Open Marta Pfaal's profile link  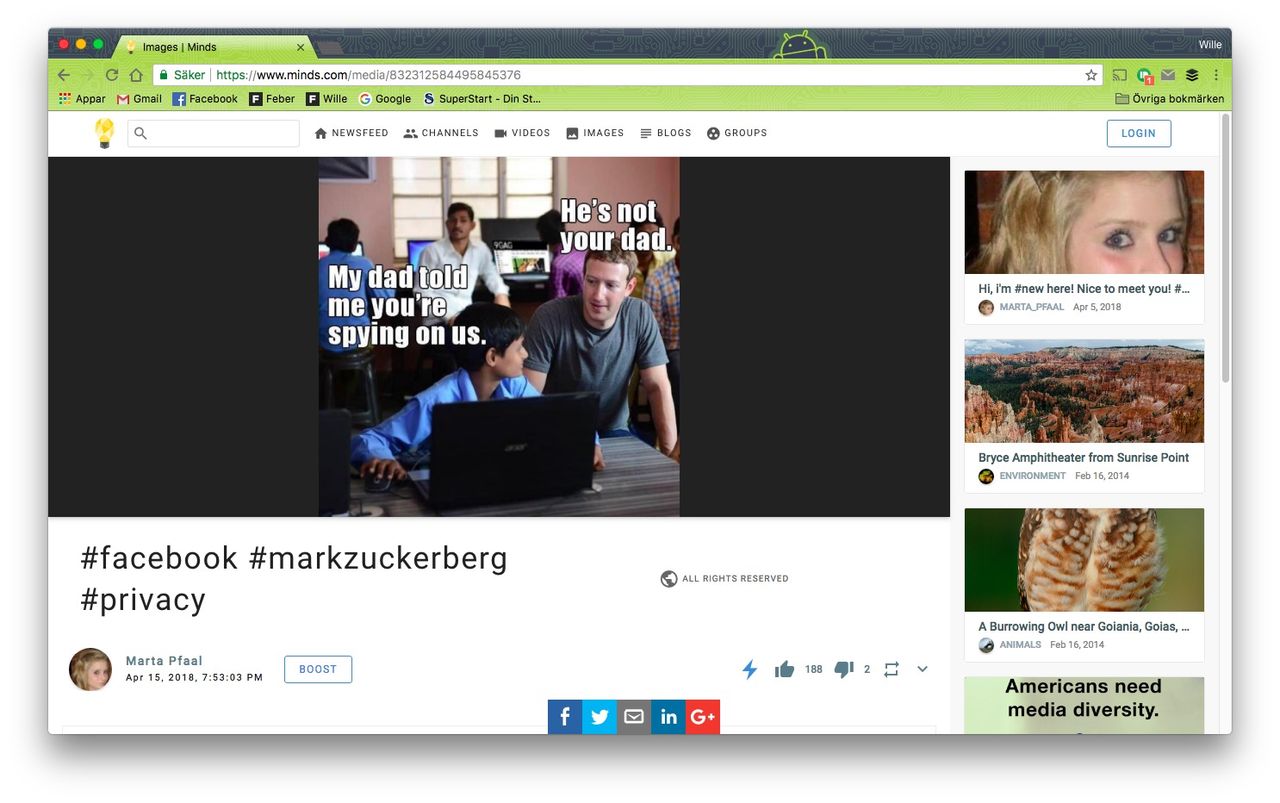[163, 660]
